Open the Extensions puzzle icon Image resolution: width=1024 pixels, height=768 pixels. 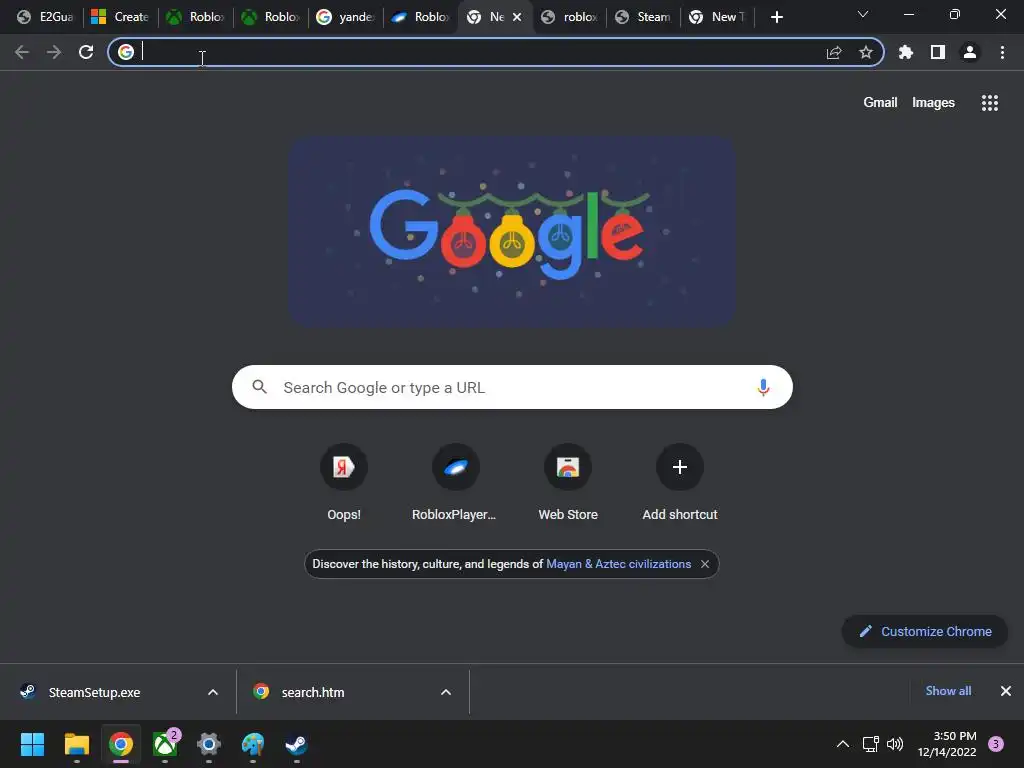click(x=906, y=52)
